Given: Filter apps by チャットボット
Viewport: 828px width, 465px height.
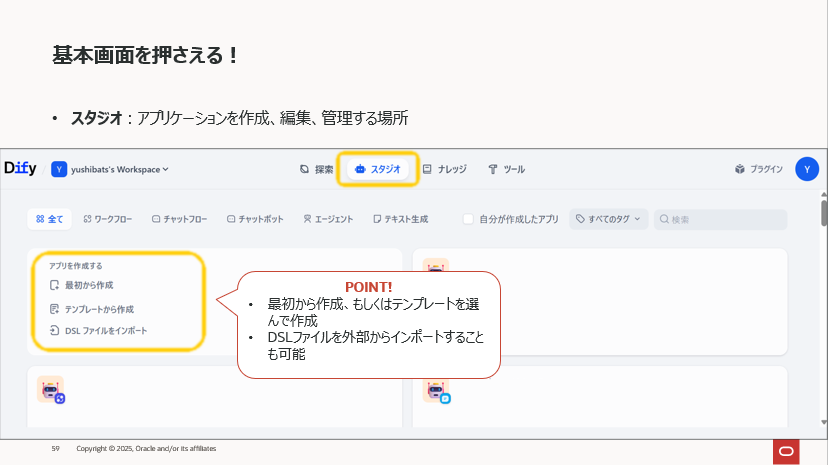Looking at the screenshot, I should coord(255,219).
